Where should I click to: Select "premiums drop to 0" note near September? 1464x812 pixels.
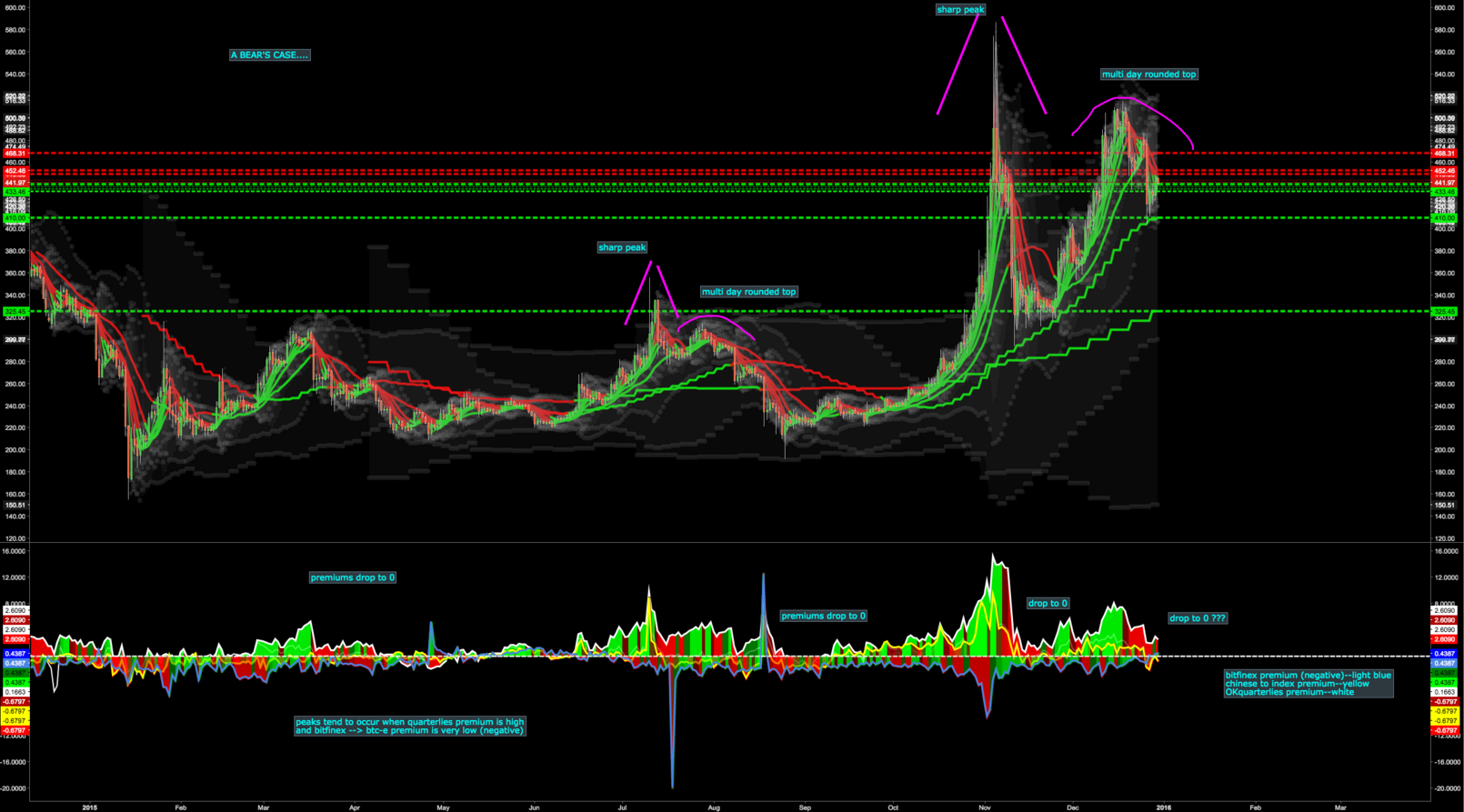point(824,616)
